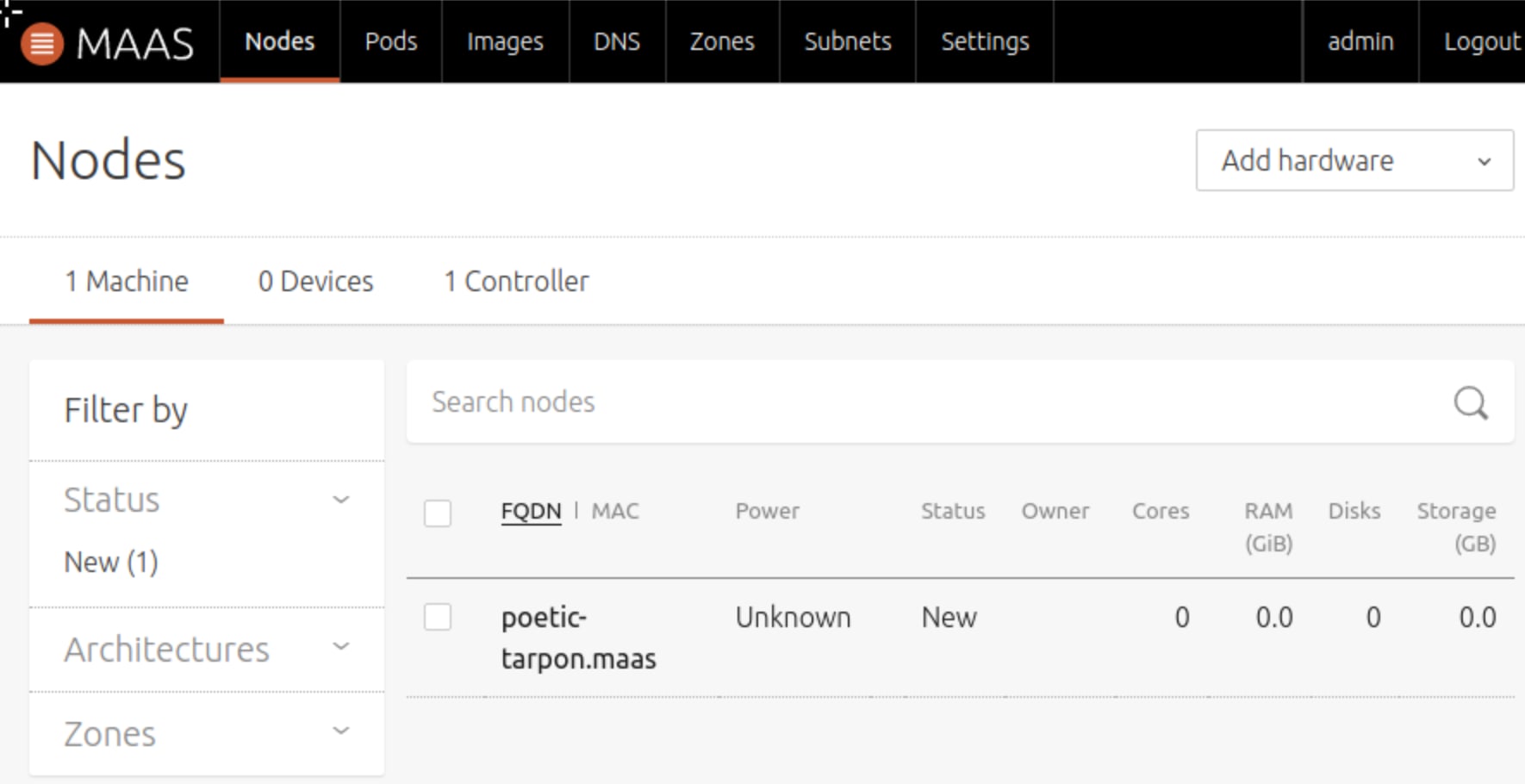
Task: Filter nodes by New (1) status
Action: 111,563
